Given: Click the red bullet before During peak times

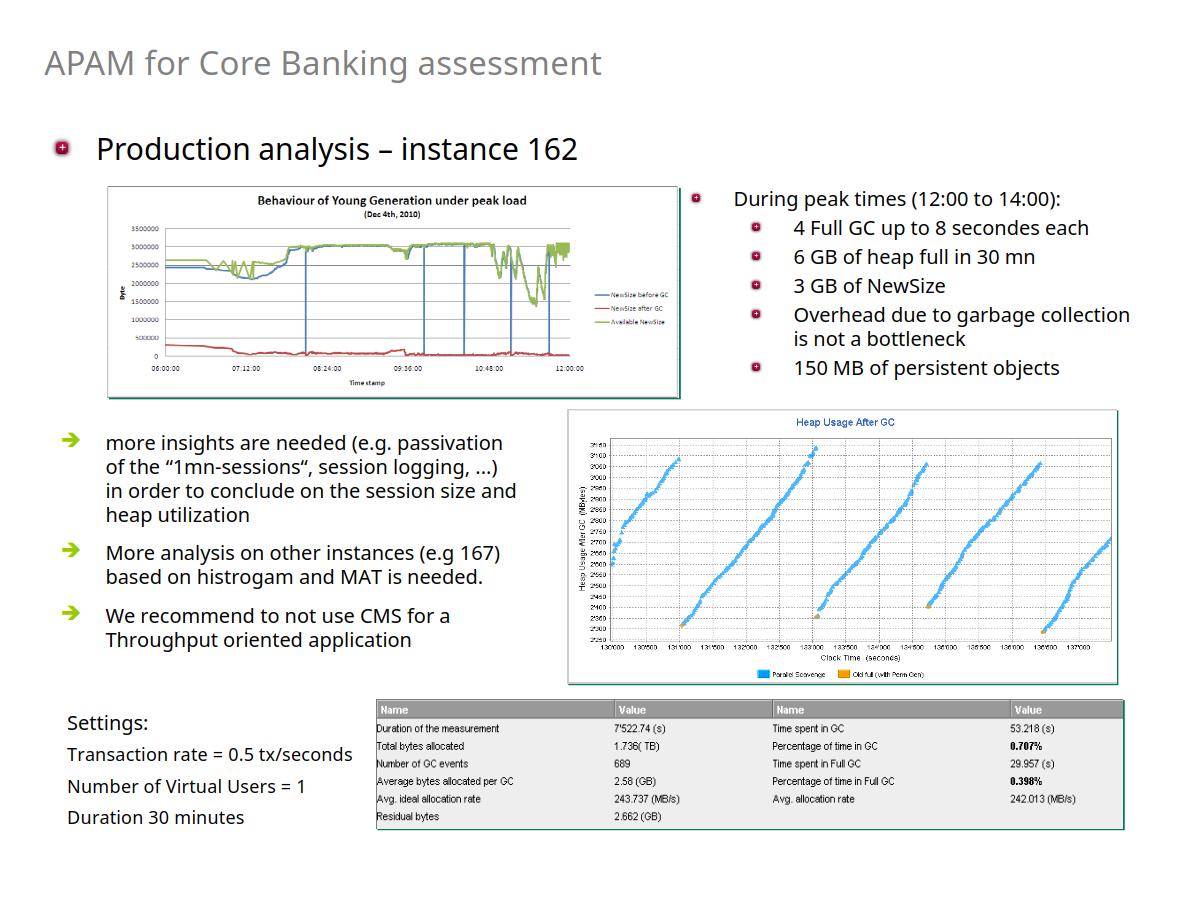Looking at the screenshot, I should coord(696,198).
